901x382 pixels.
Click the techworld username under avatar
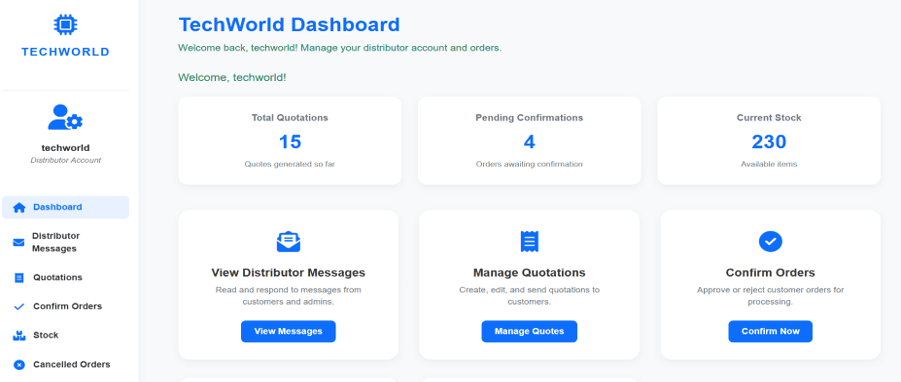pyautogui.click(x=66, y=148)
